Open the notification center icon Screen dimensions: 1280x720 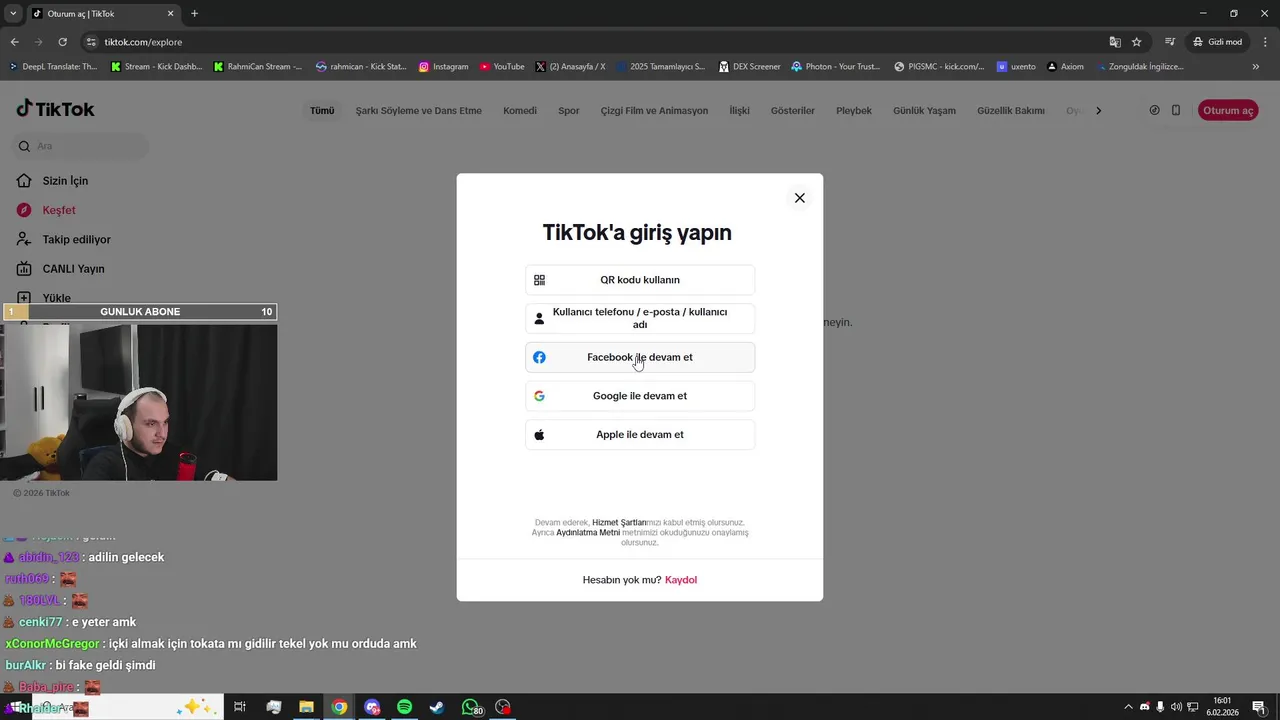coord(1258,707)
